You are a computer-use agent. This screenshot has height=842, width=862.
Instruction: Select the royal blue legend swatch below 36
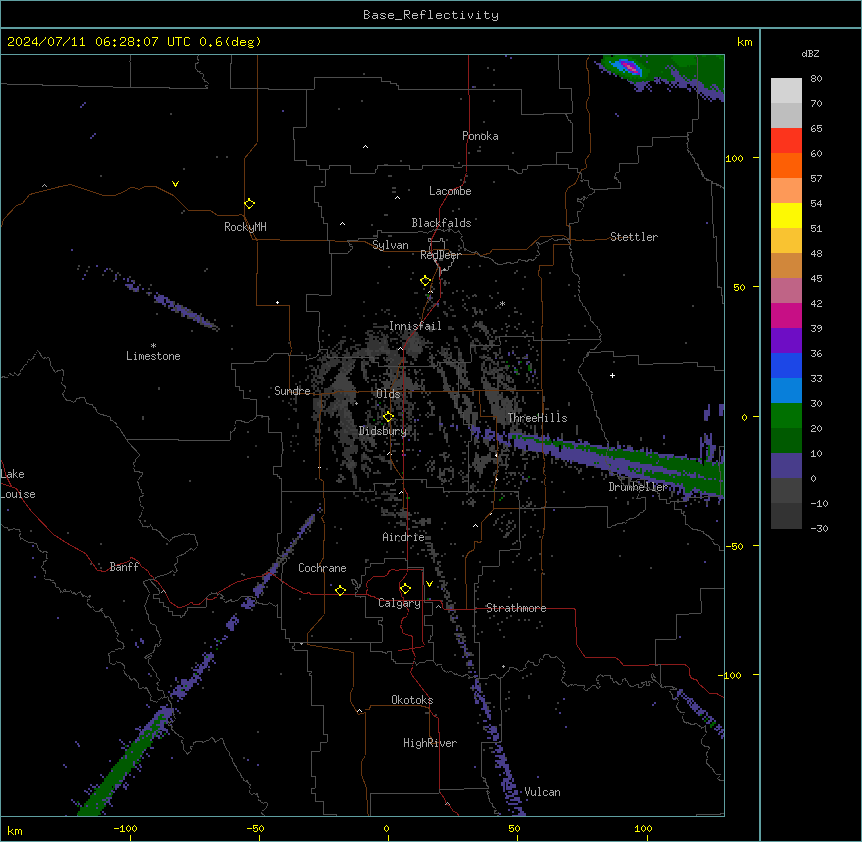coord(786,365)
